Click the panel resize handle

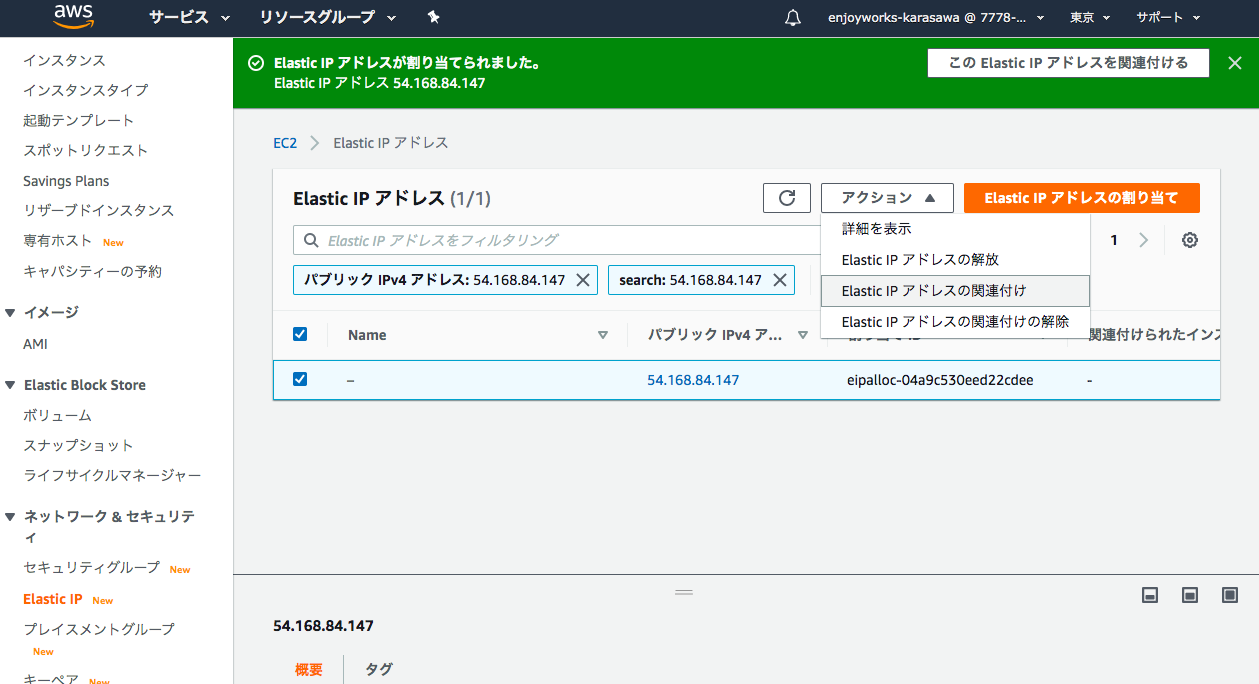pyautogui.click(x=684, y=593)
